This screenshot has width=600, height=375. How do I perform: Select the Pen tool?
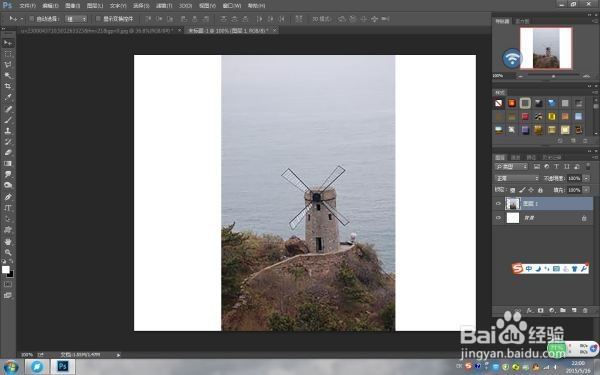click(x=8, y=197)
